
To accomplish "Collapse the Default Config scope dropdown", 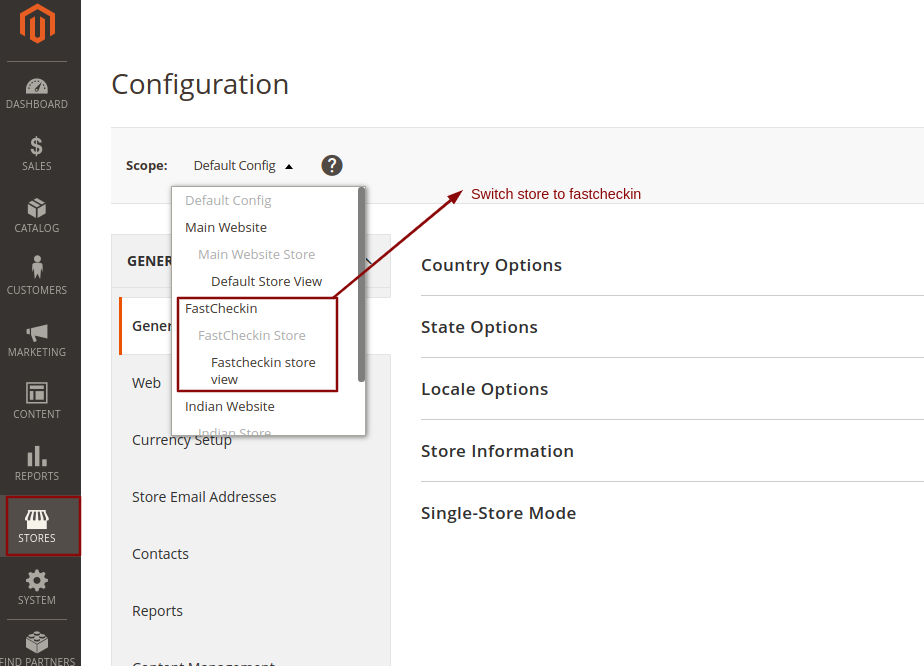I will [x=243, y=166].
